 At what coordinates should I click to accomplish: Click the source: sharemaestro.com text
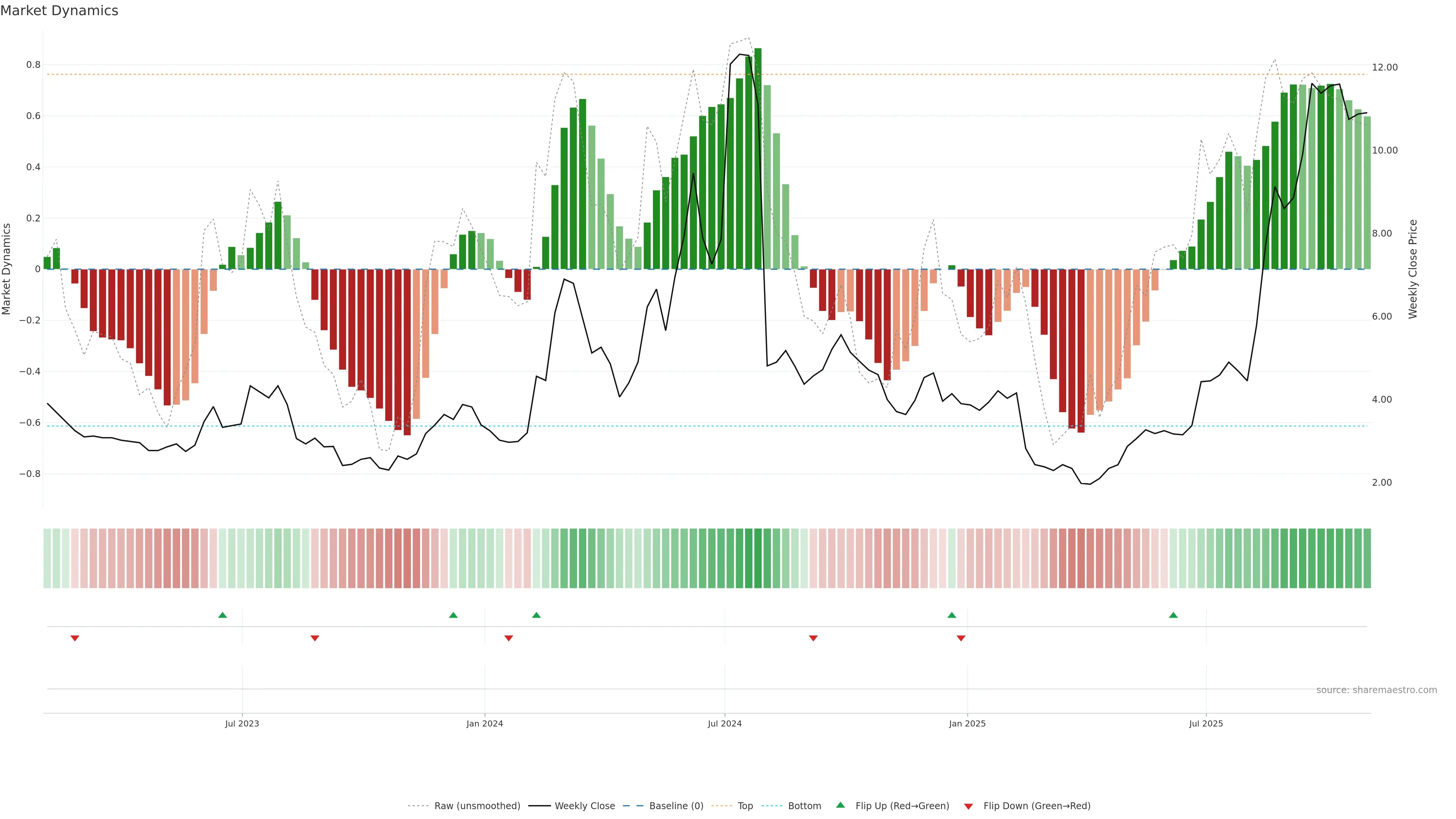(1376, 690)
